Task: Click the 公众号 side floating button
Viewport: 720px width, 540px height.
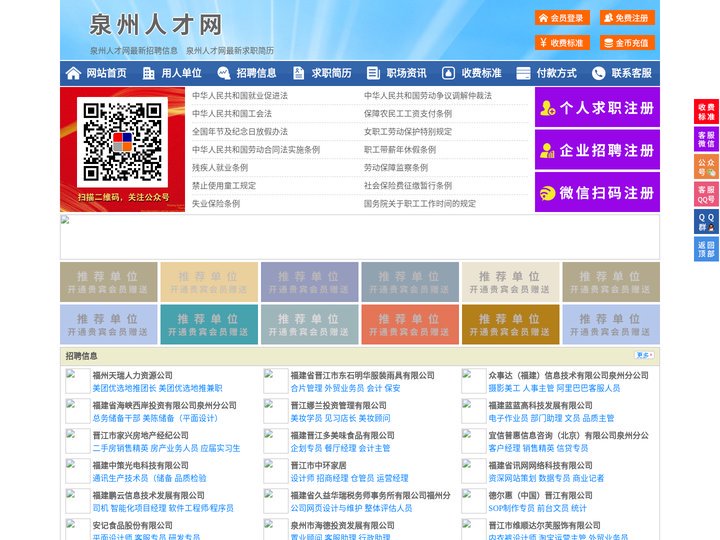Action: tap(706, 167)
